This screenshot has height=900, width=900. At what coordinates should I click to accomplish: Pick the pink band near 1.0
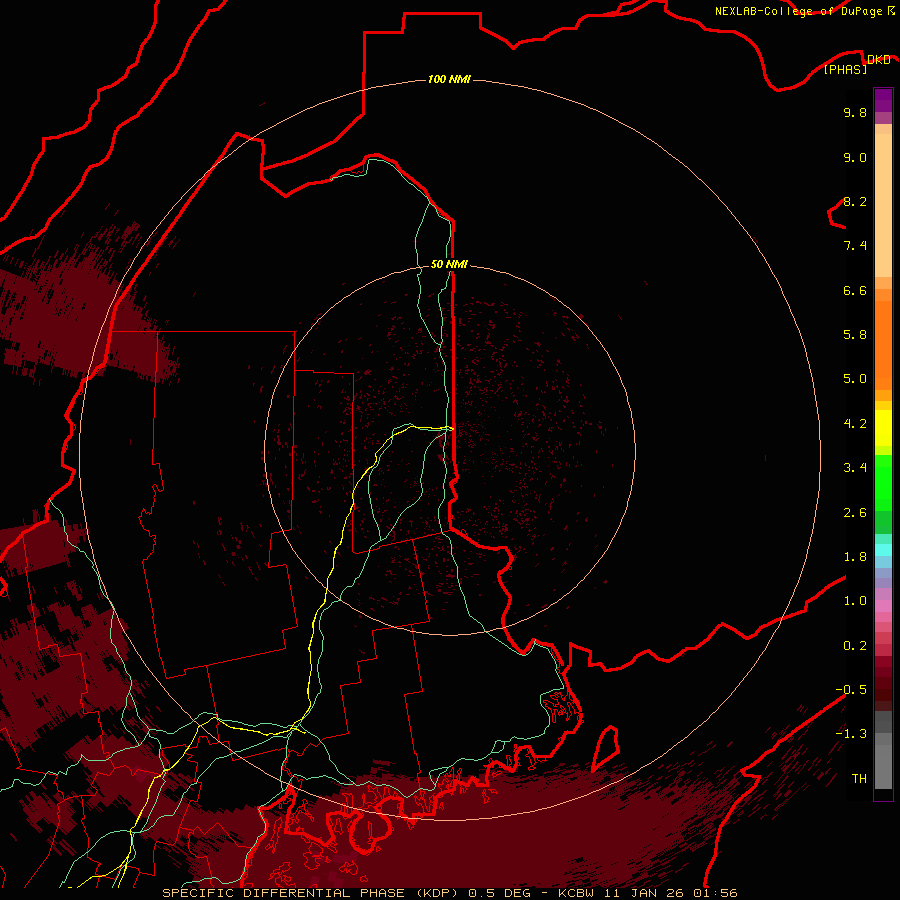[883, 606]
